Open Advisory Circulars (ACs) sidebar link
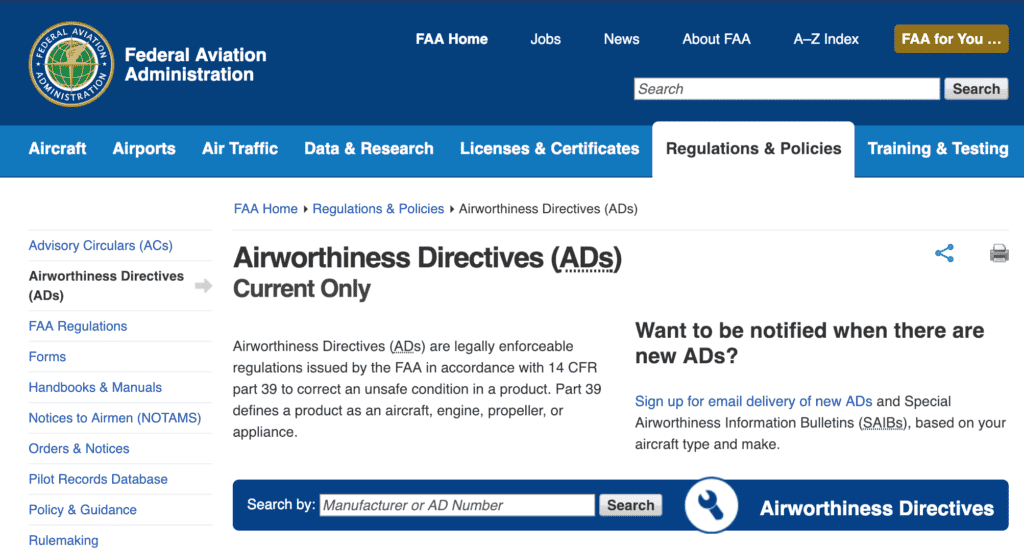Screen dimensions: 1024x550 (x=101, y=246)
